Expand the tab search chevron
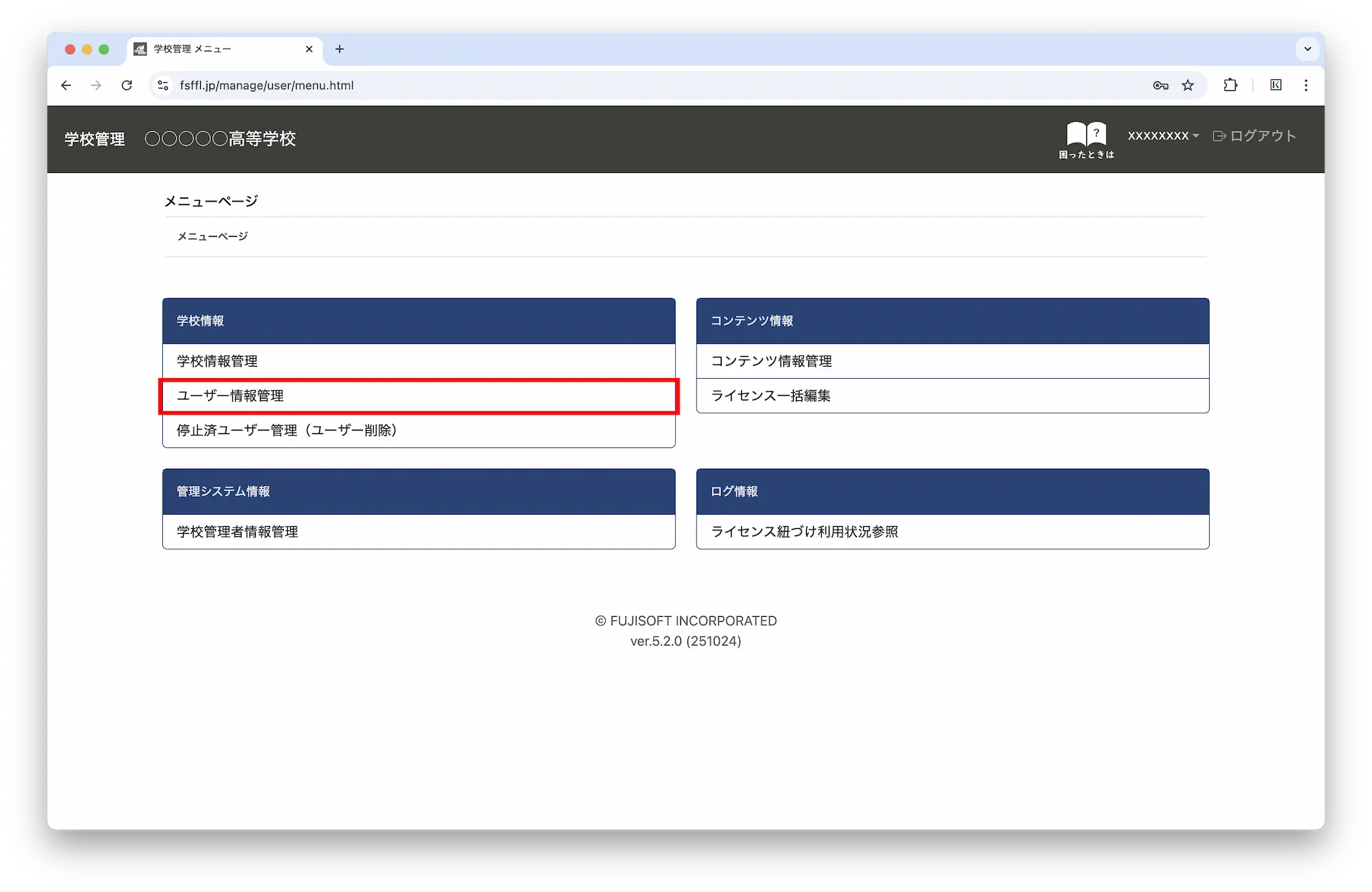This screenshot has width=1372, height=892. click(1307, 49)
